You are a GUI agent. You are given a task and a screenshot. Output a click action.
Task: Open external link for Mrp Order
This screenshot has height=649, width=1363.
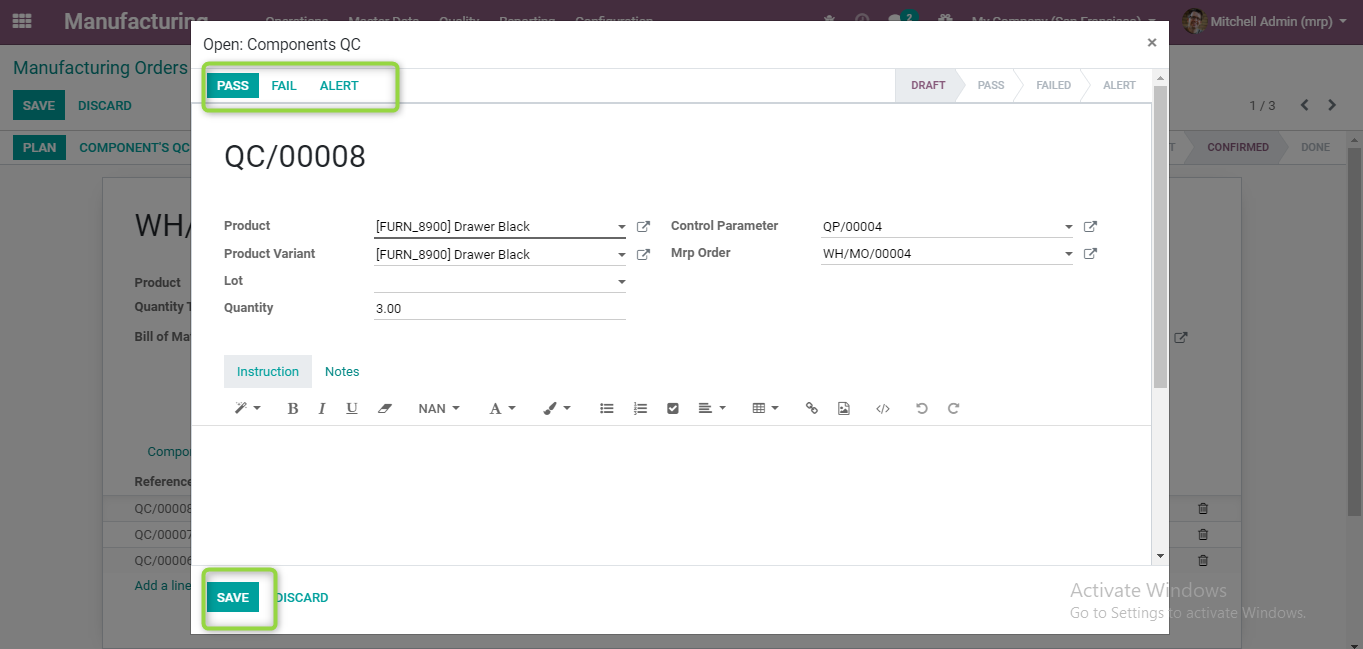pyautogui.click(x=1091, y=254)
